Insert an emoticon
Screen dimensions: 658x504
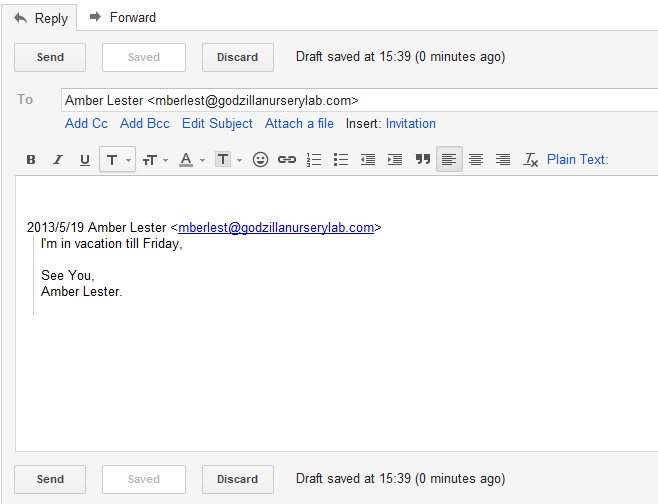[260, 159]
